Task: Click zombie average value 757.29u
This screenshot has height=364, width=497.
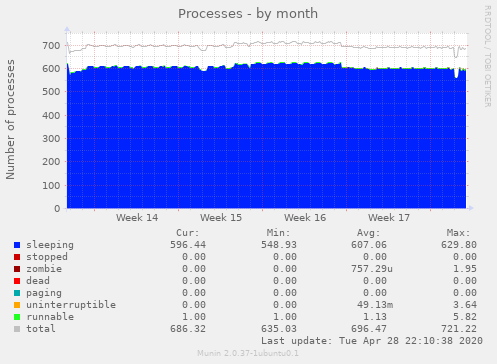Action: coord(372,269)
